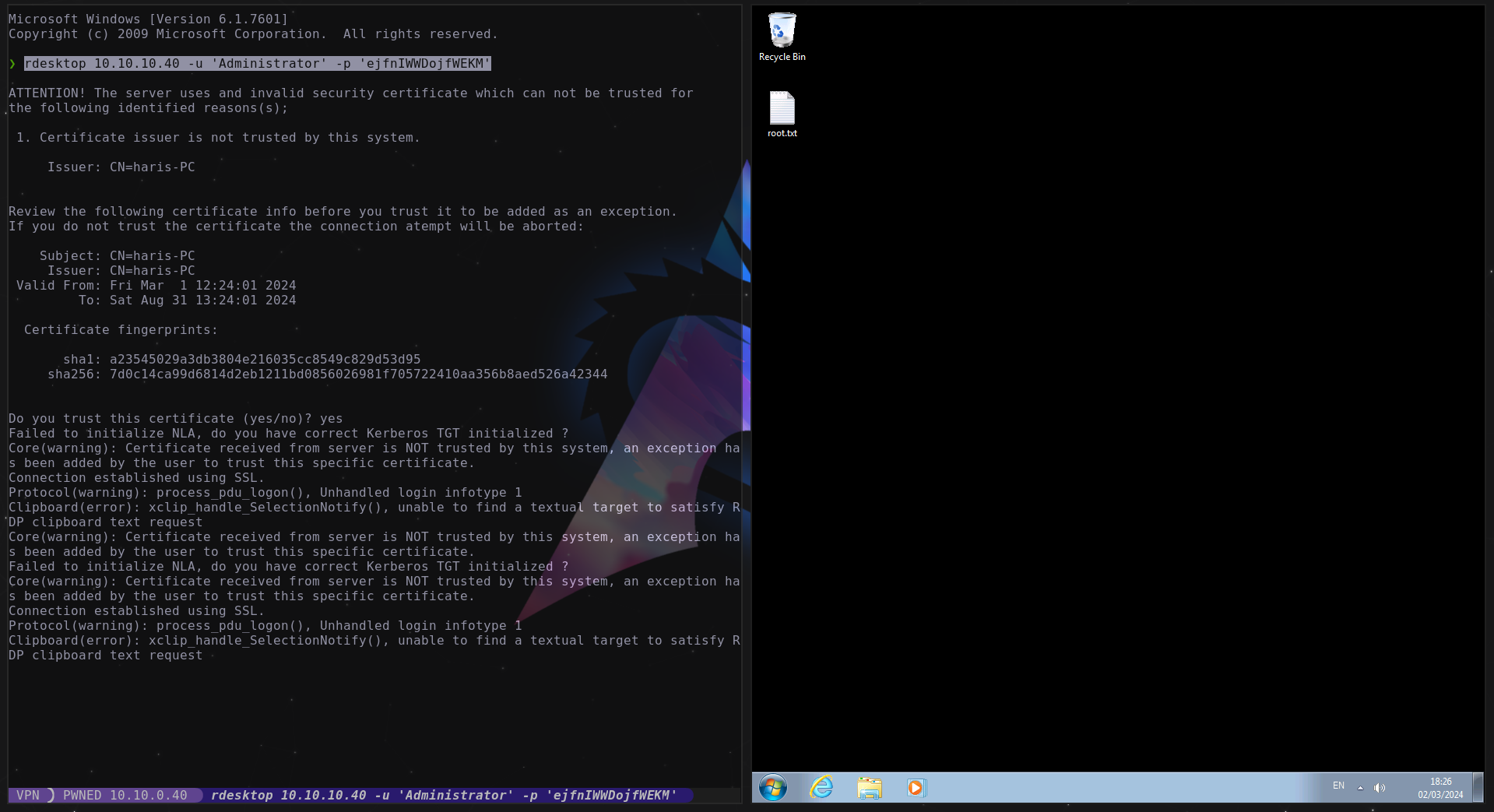Show hidden icons arrow in system tray
The width and height of the screenshot is (1494, 812).
1360,788
